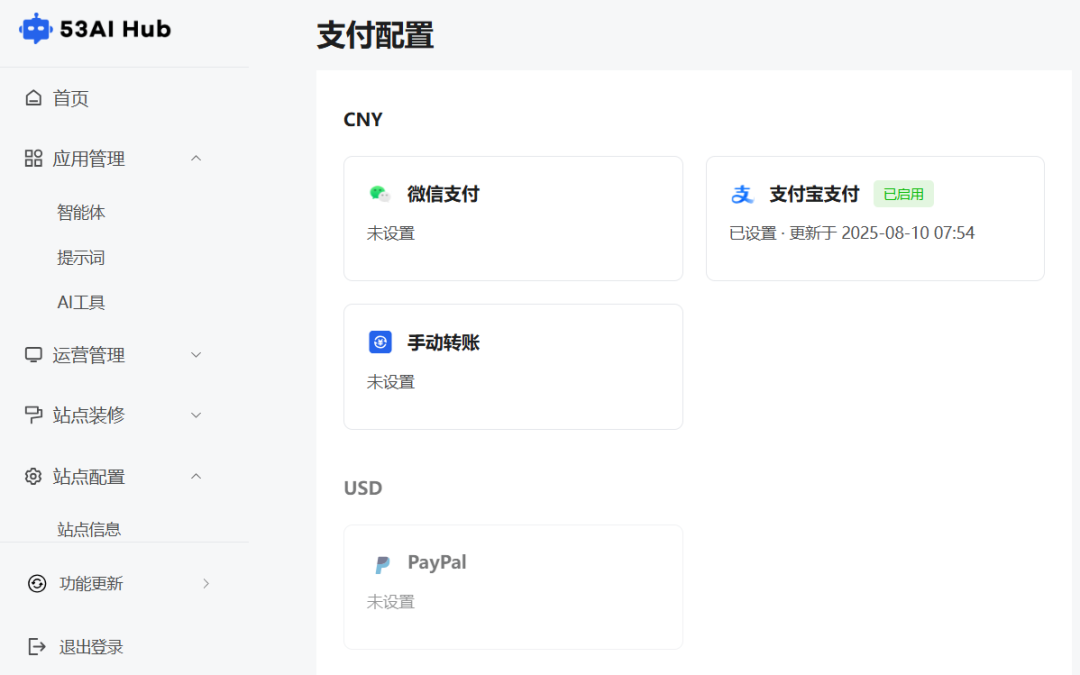Select 智能体 from the sidebar

pos(81,212)
